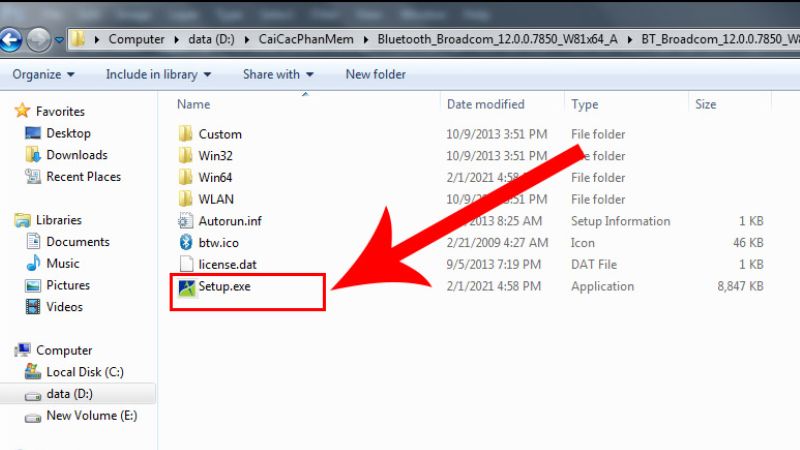Click the Win64 folder name

click(x=215, y=178)
